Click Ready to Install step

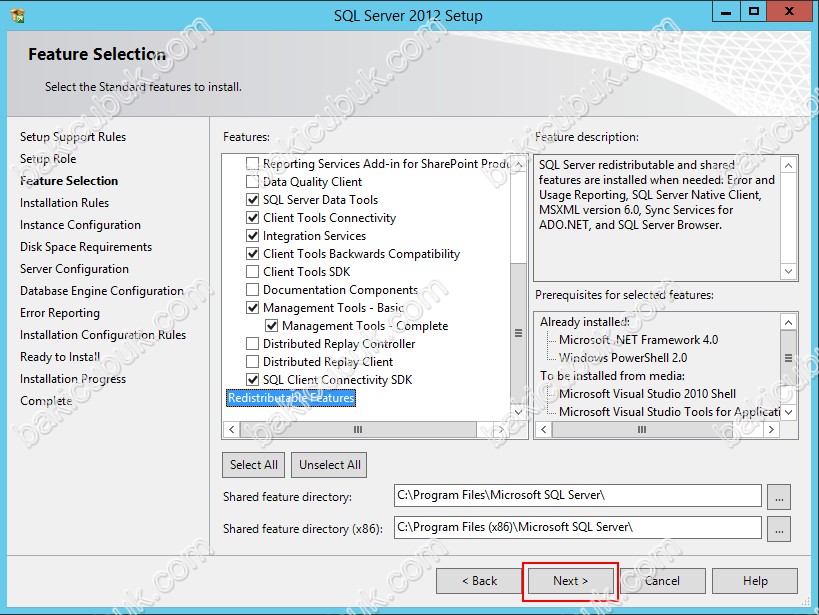coord(60,357)
